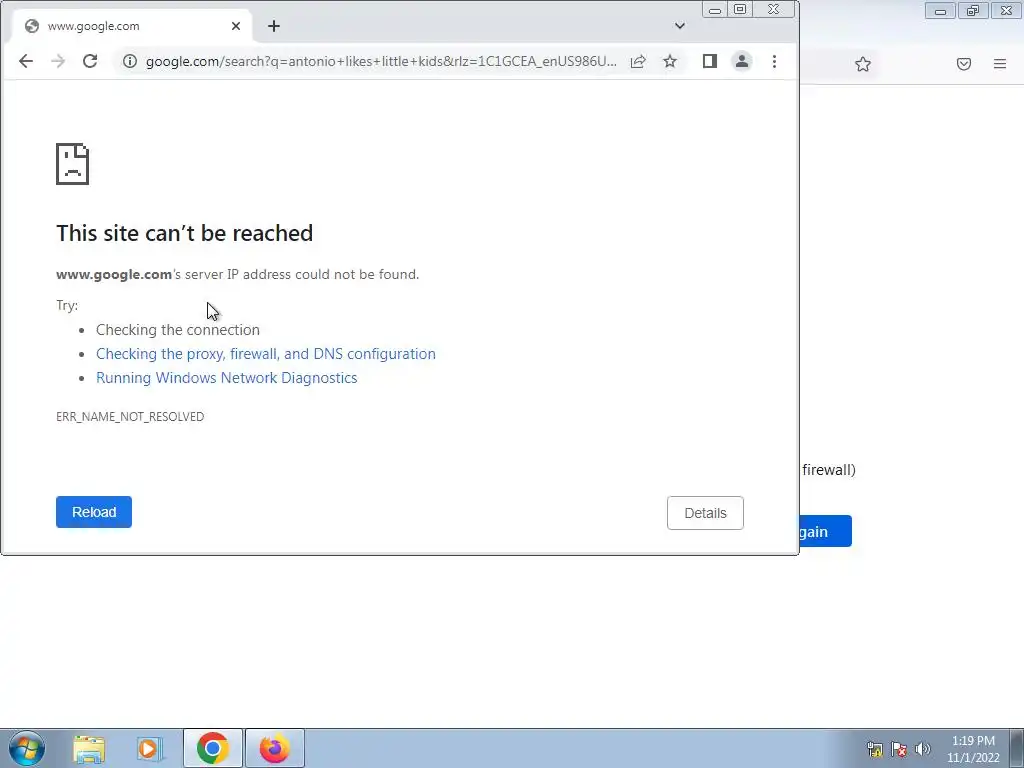The image size is (1024, 768).
Task: Maximize the Chrome window
Action: (x=740, y=10)
